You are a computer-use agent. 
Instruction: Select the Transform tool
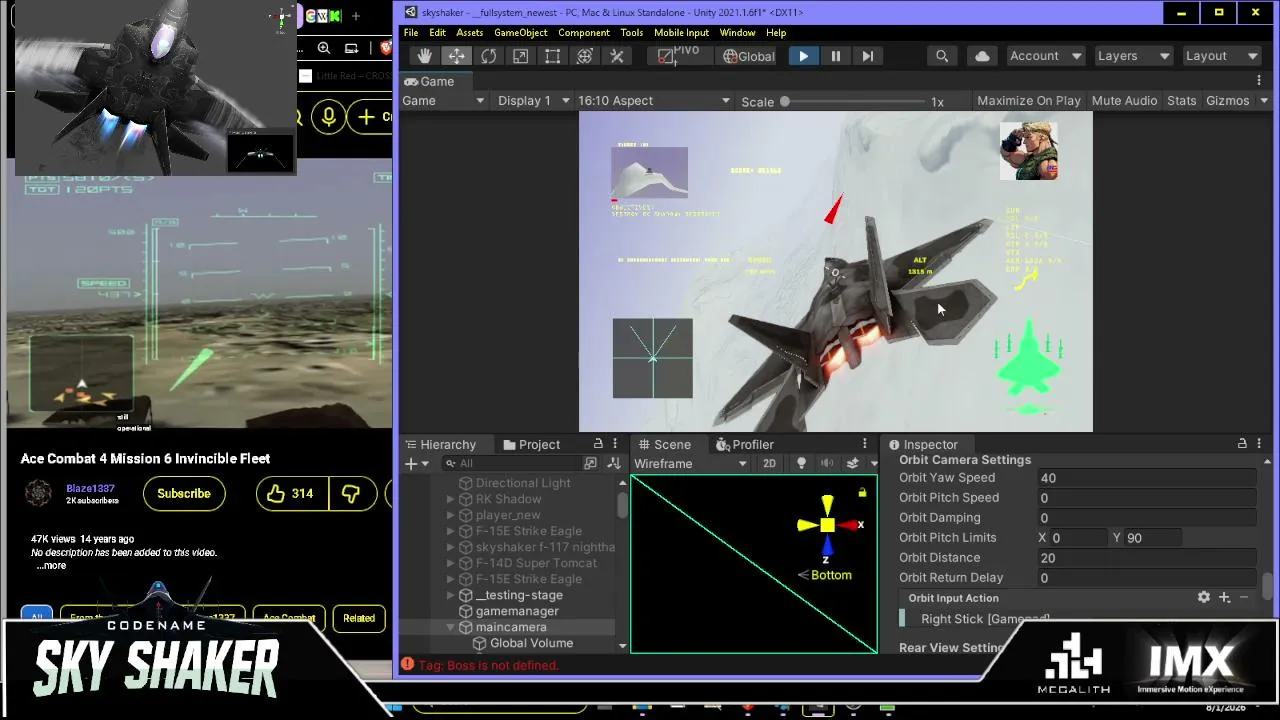tap(584, 56)
